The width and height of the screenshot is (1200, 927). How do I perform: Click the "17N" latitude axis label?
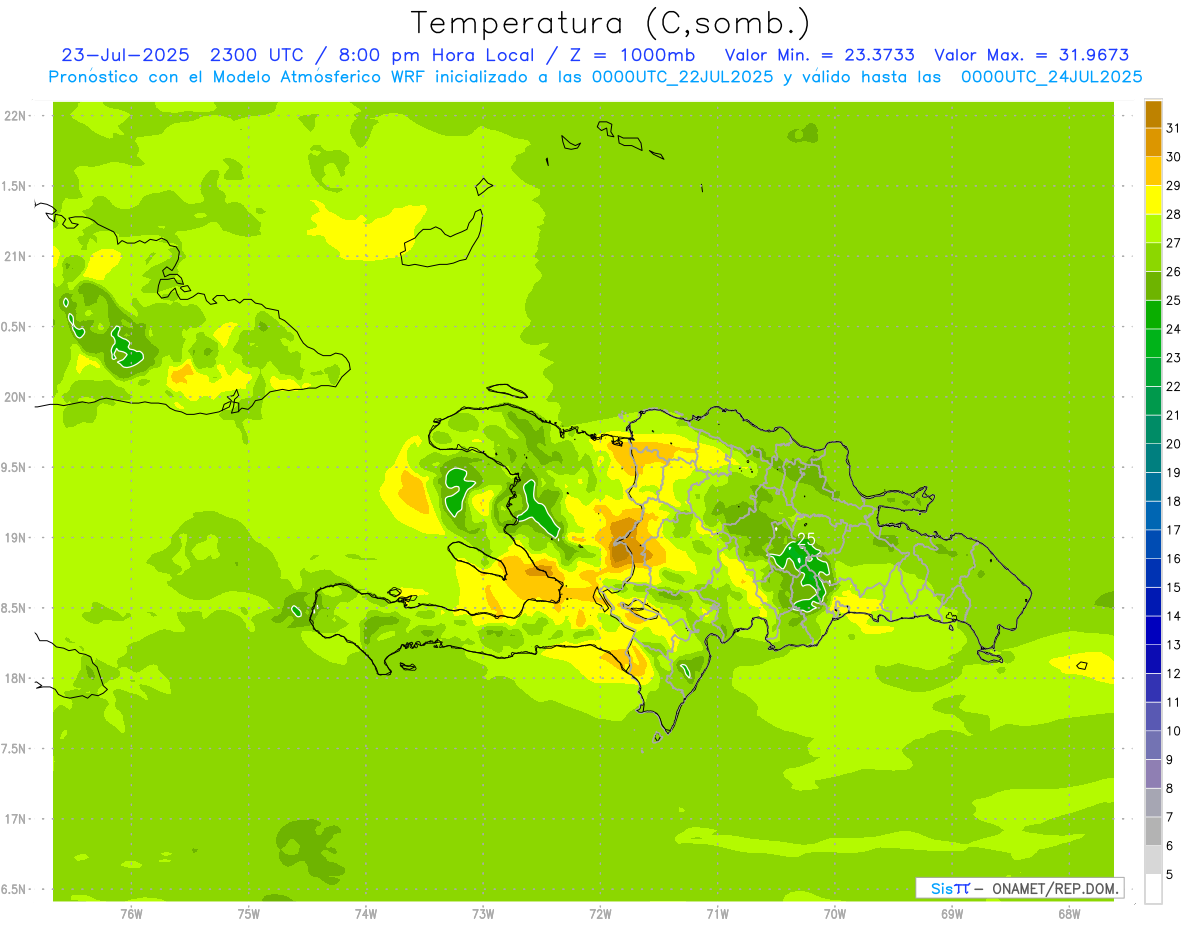pyautogui.click(x=15, y=819)
